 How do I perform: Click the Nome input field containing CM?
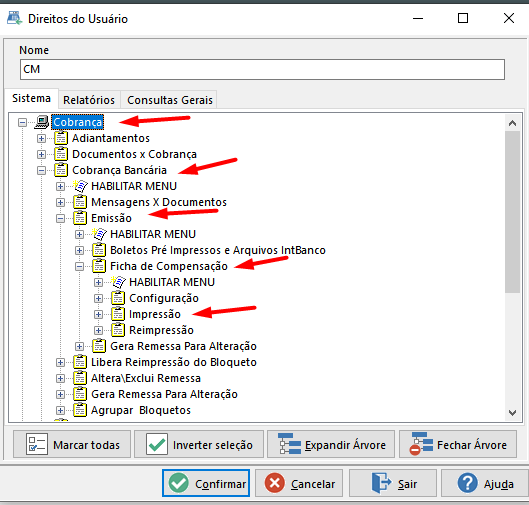[x=262, y=69]
